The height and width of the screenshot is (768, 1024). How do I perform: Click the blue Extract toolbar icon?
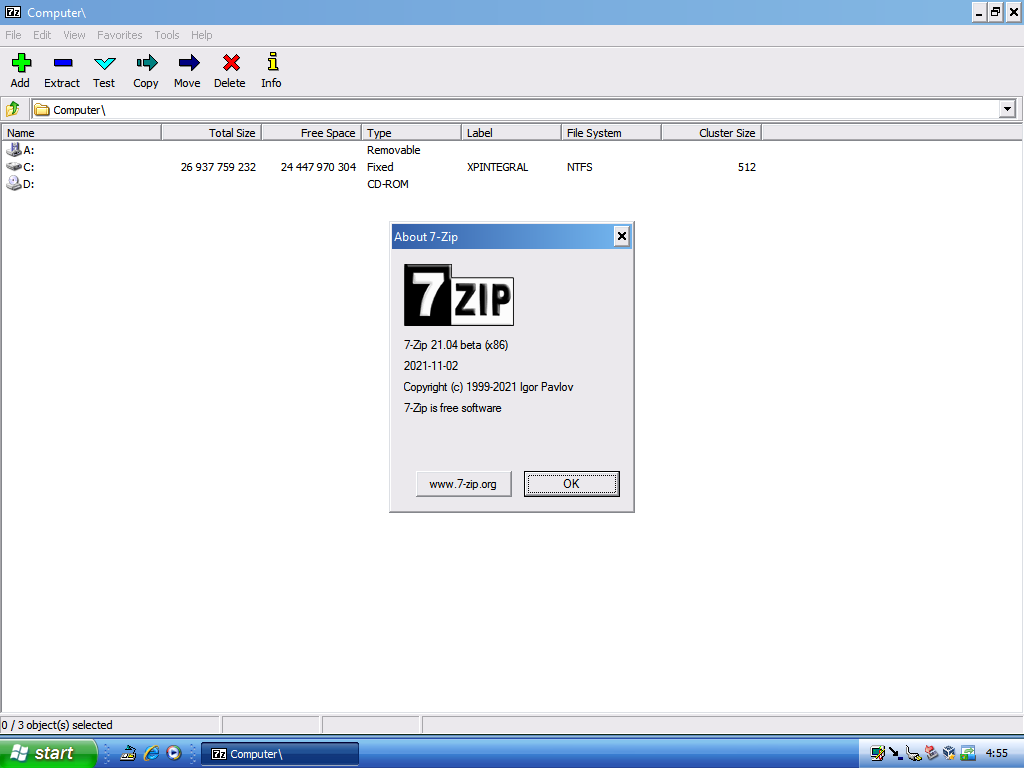tap(63, 63)
